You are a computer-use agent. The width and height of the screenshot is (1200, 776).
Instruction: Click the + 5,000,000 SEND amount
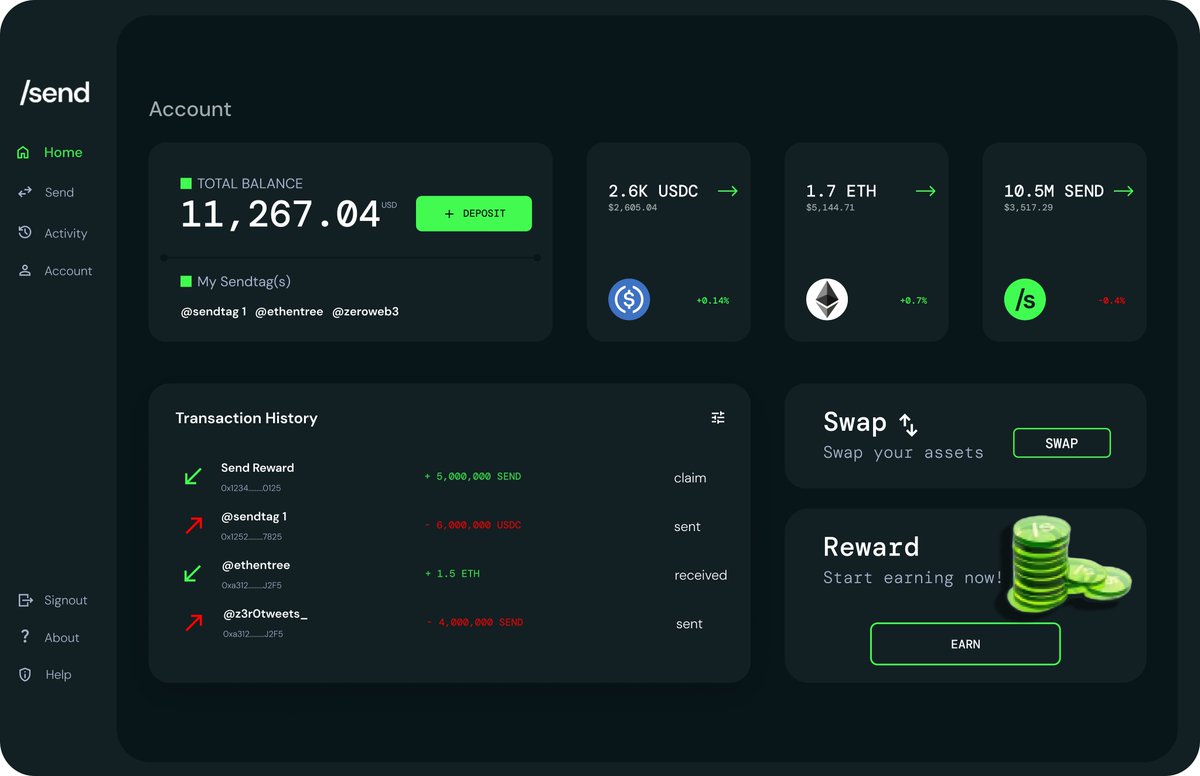(473, 477)
